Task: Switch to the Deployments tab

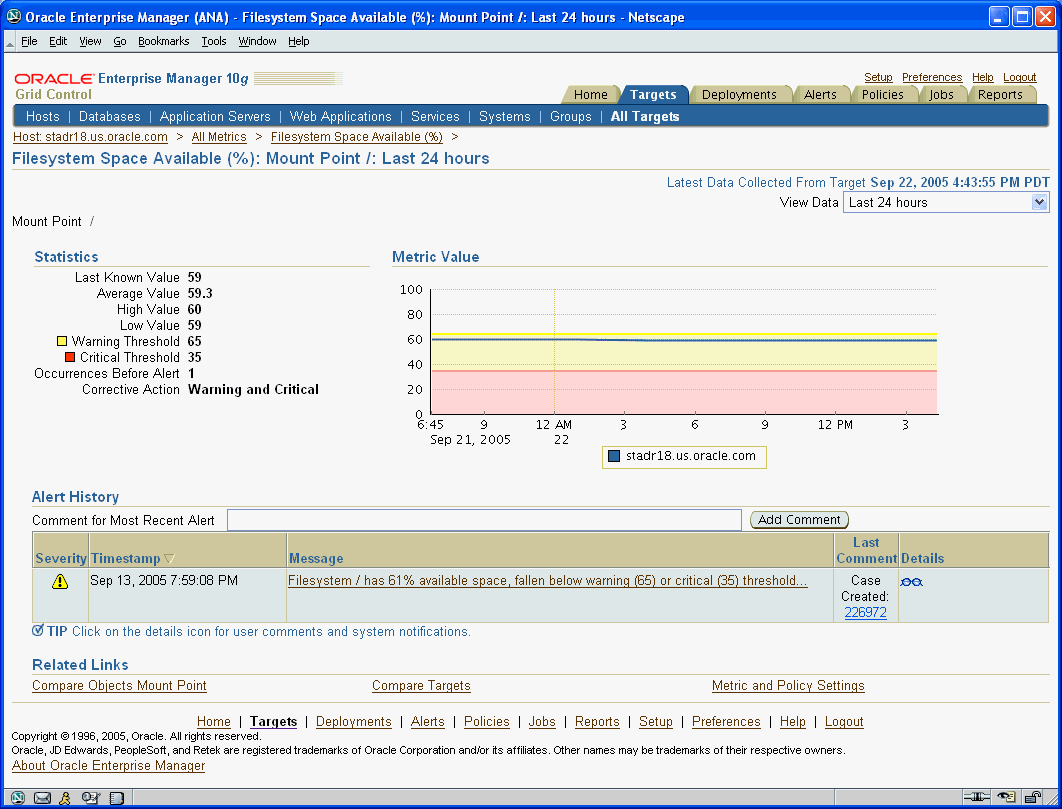Action: click(x=741, y=94)
